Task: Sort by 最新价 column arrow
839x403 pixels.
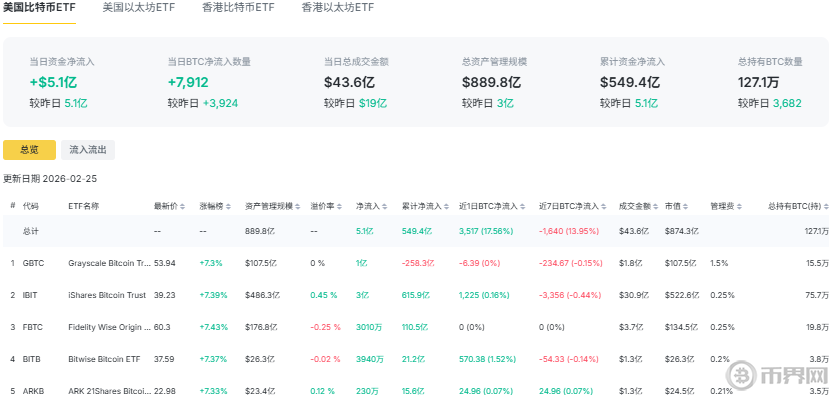Action: pyautogui.click(x=181, y=205)
